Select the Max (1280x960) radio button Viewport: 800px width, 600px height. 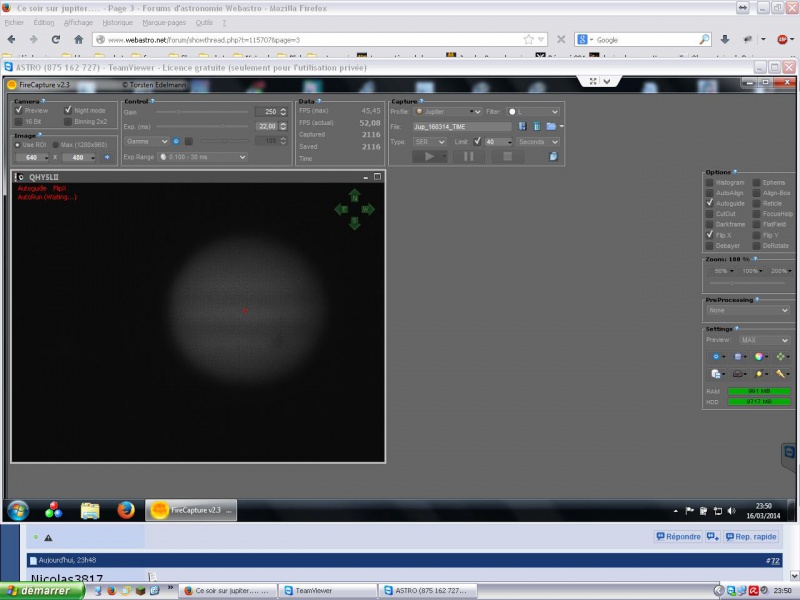pyautogui.click(x=56, y=145)
